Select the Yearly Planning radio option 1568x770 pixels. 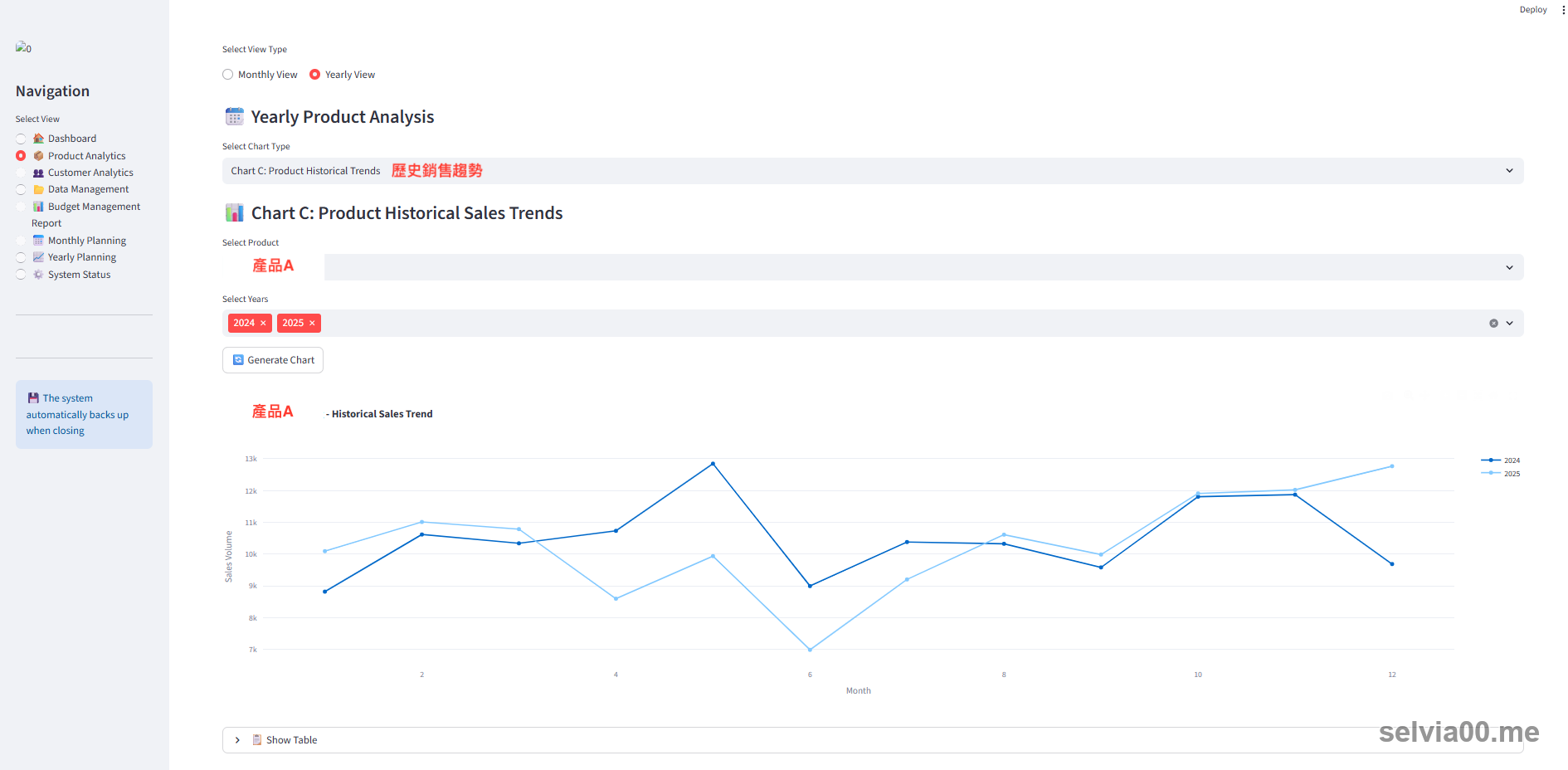pyautogui.click(x=21, y=257)
